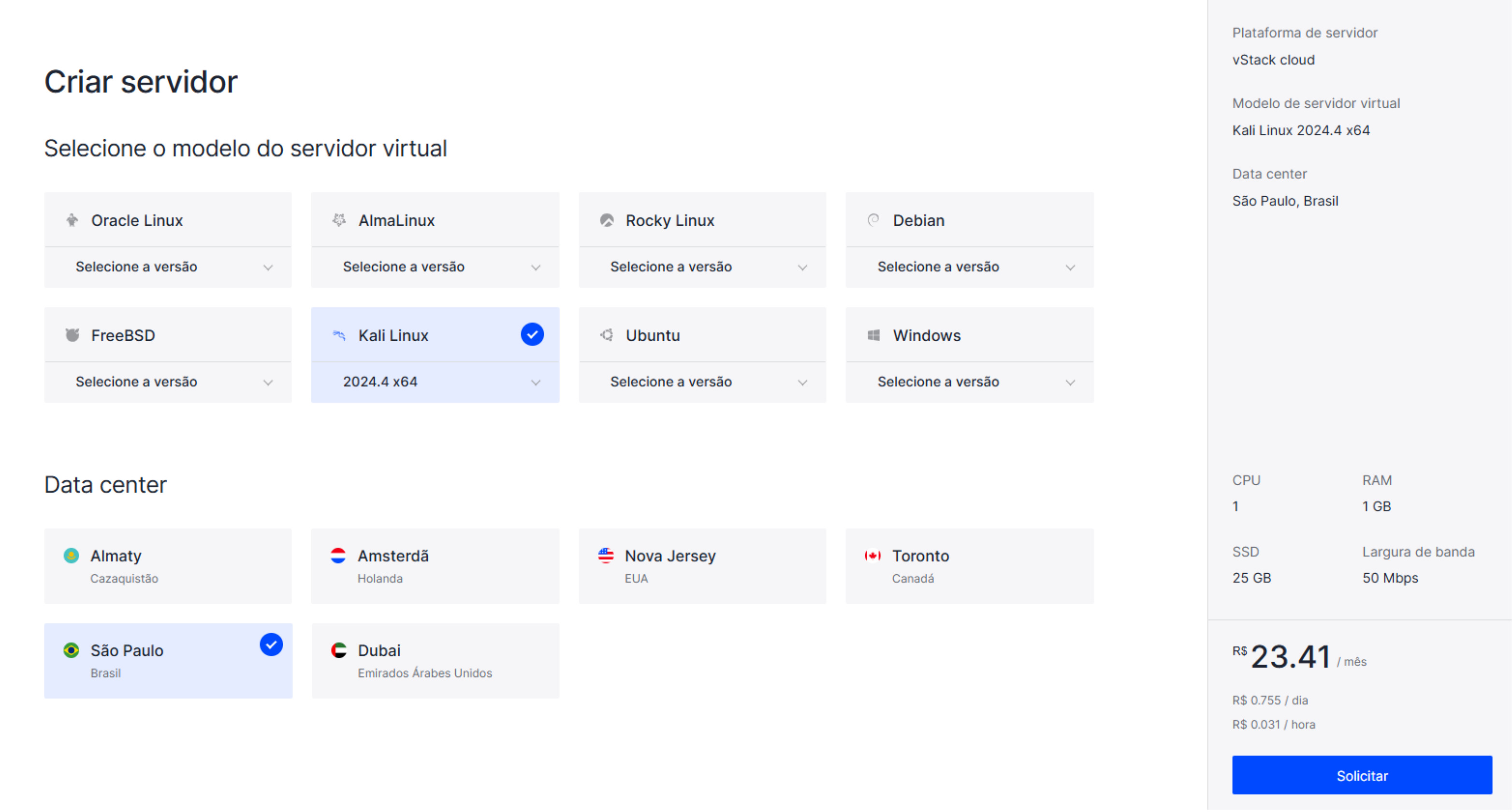The height and width of the screenshot is (812, 1512).
Task: Expand the Ubuntu version selector
Action: 702,382
